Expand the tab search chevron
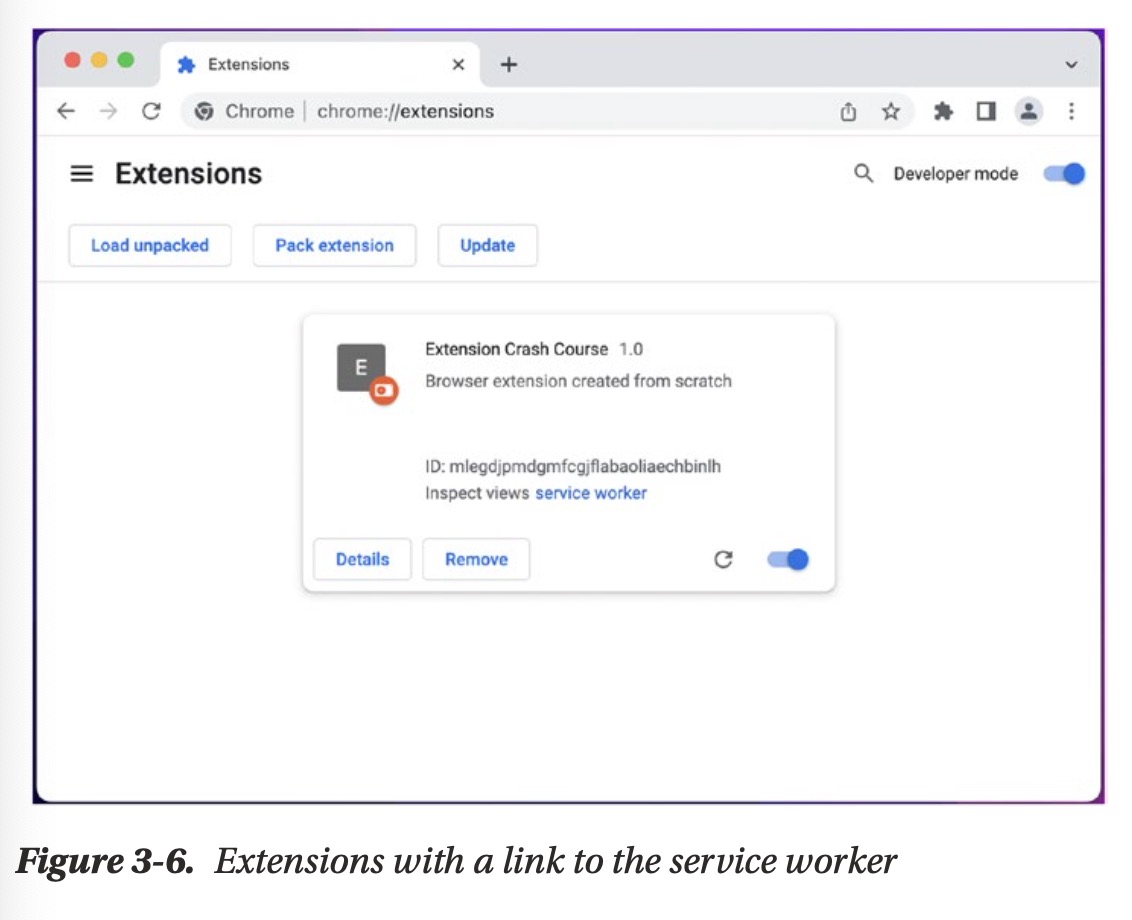This screenshot has height=920, width=1132. [x=1071, y=65]
